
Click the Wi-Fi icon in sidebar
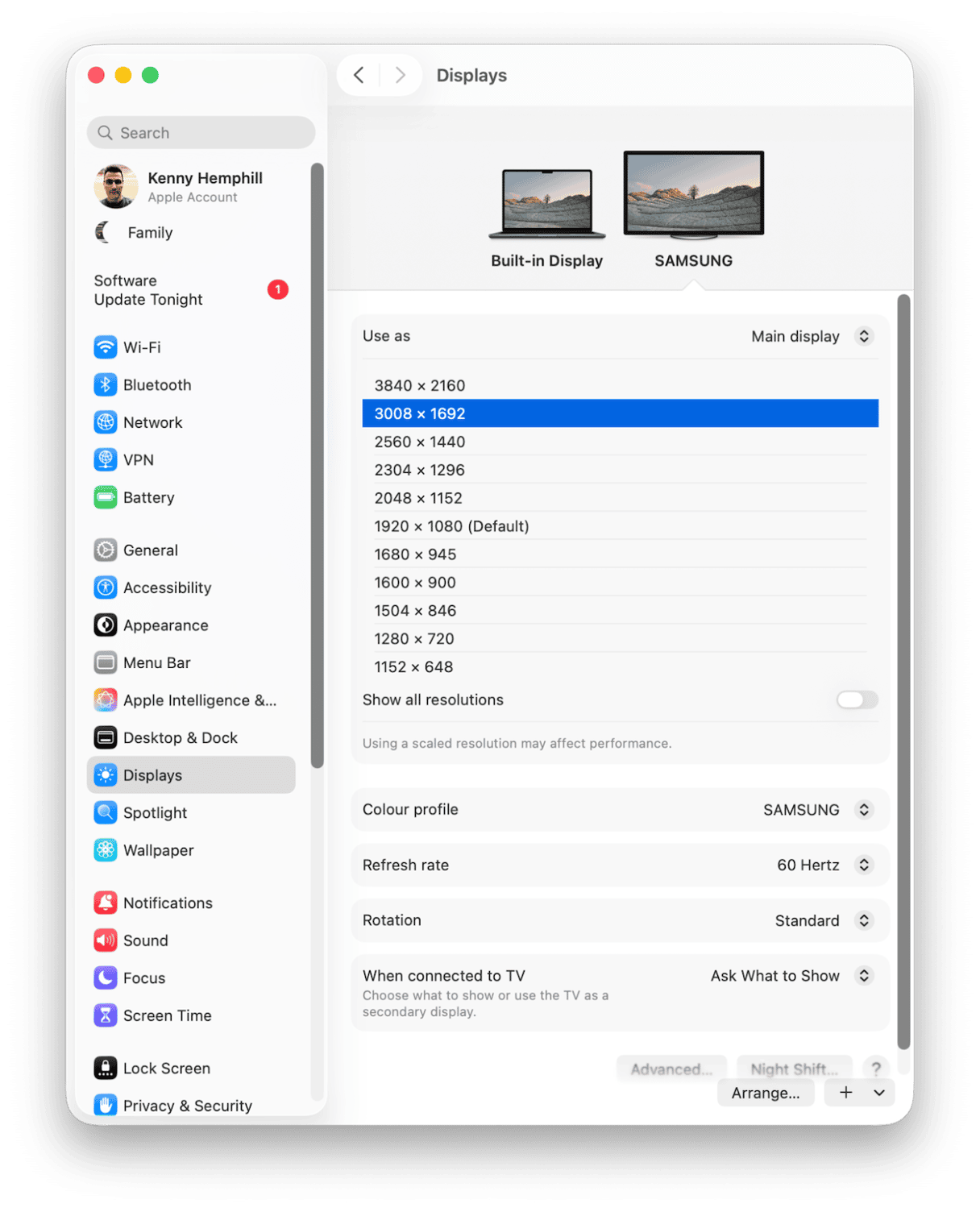pyautogui.click(x=105, y=347)
